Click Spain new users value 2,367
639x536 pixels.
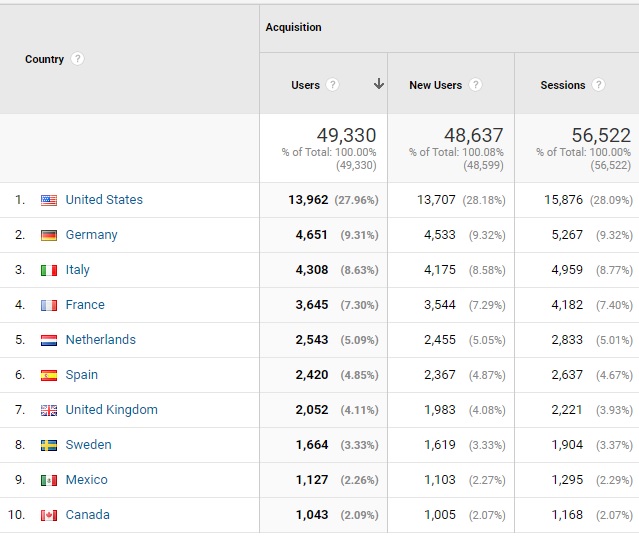[x=440, y=375]
